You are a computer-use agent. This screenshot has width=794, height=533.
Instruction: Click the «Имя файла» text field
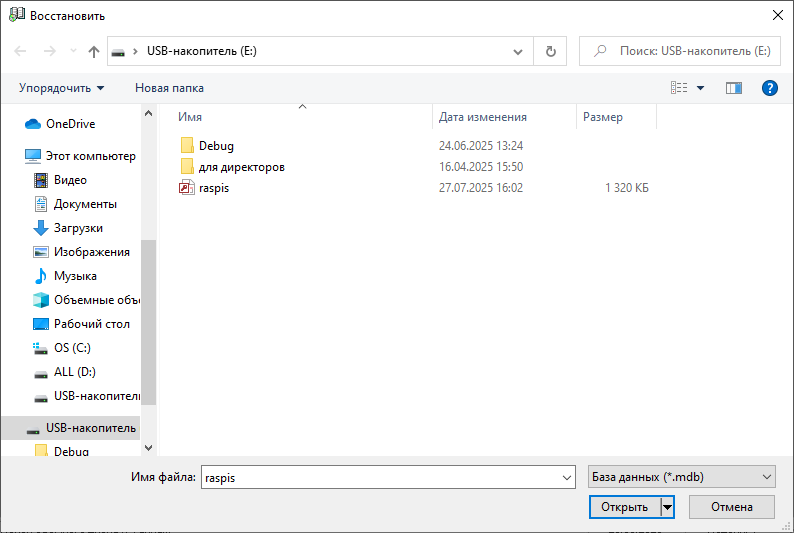(x=387, y=477)
